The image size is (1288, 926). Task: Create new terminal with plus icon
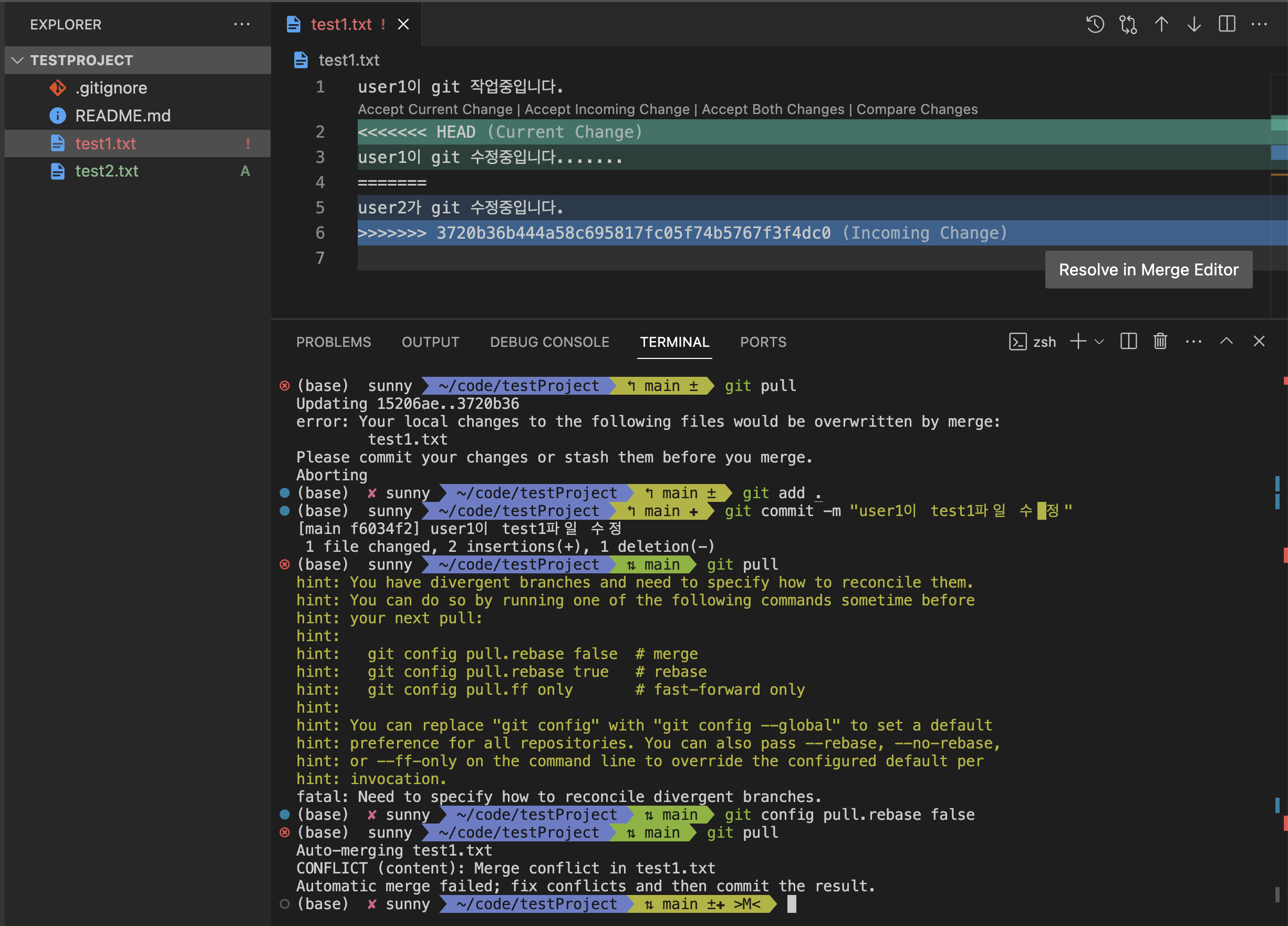click(x=1078, y=342)
